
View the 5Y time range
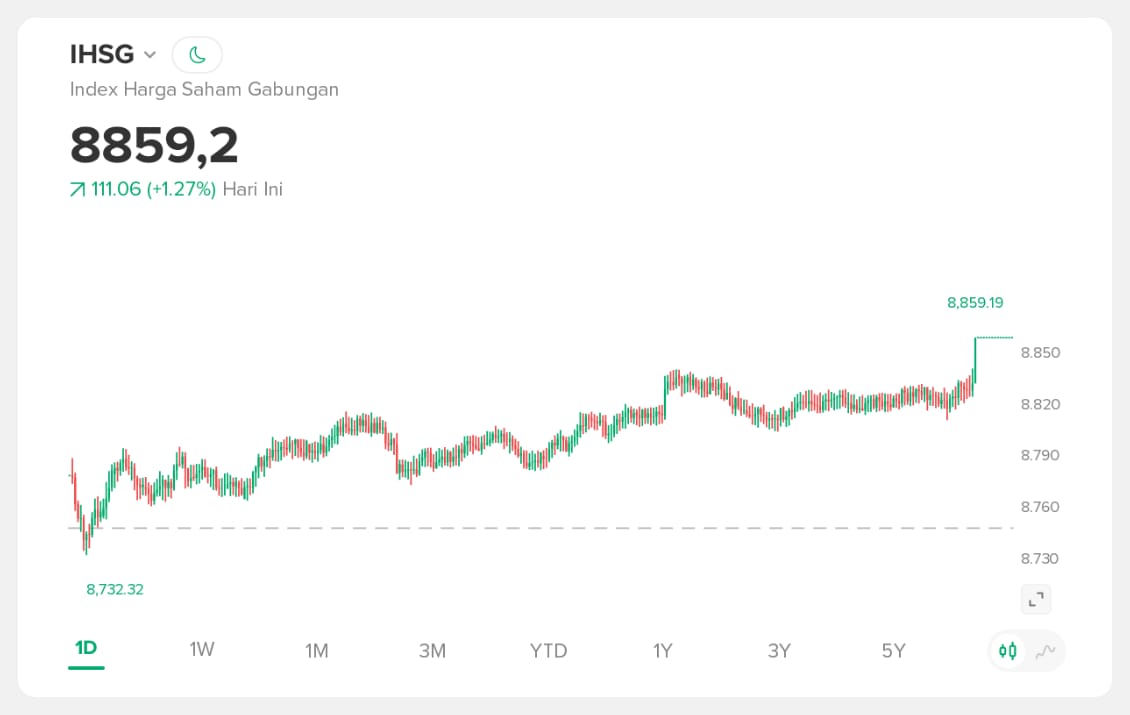(x=893, y=650)
